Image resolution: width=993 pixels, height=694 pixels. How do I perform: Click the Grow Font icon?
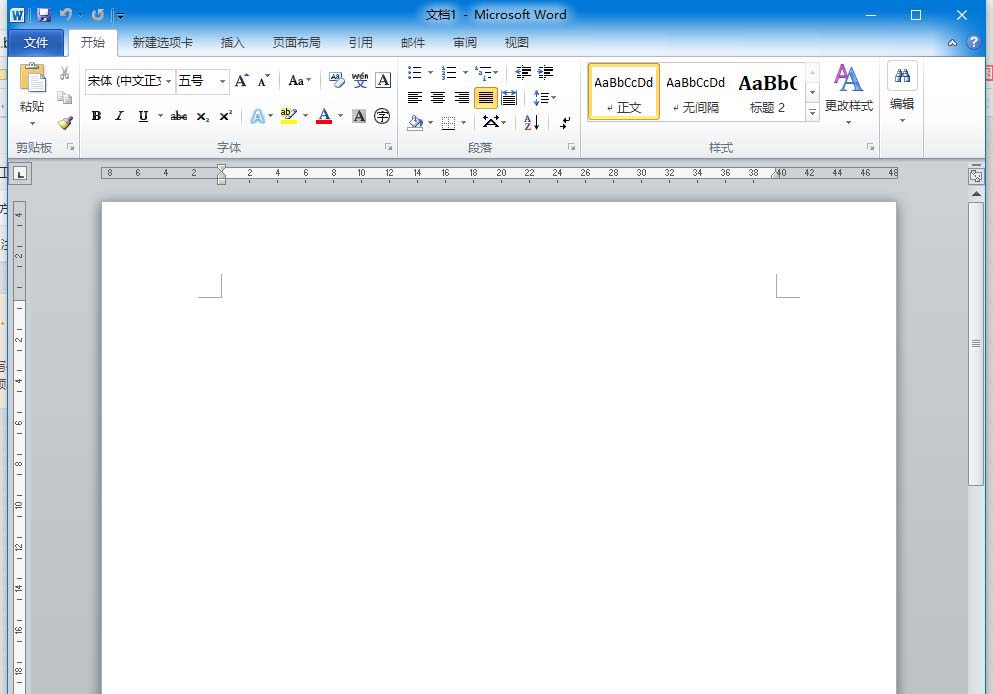point(241,81)
